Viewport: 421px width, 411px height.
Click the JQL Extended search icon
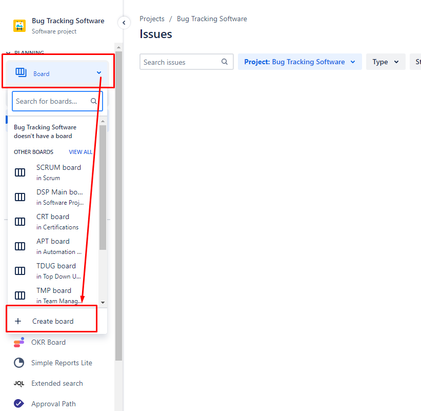(x=19, y=384)
